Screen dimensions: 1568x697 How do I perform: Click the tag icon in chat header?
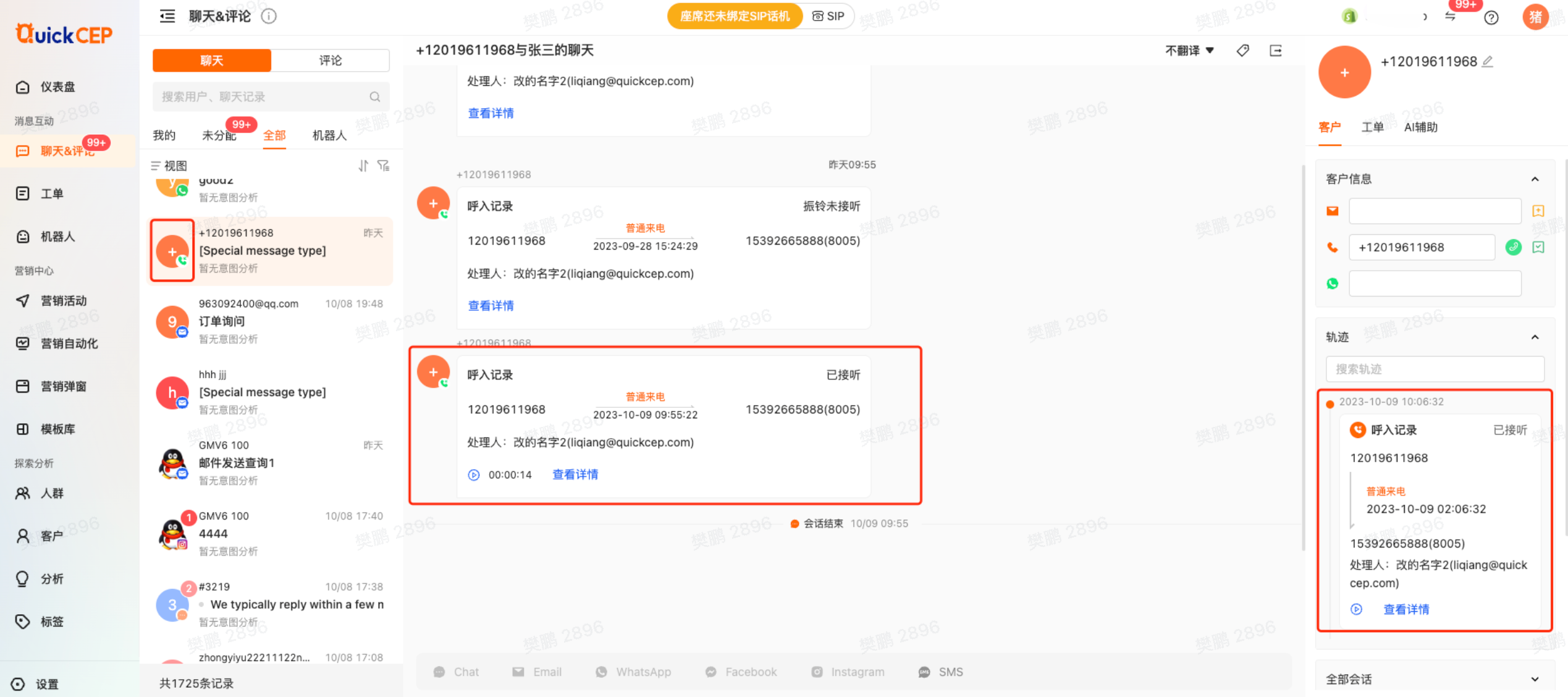coord(1242,51)
